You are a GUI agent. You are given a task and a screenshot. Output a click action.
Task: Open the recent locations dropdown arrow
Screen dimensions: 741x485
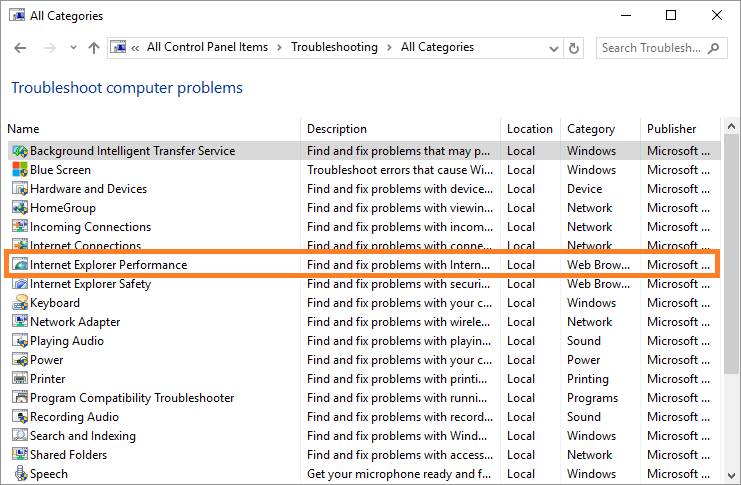pos(73,48)
